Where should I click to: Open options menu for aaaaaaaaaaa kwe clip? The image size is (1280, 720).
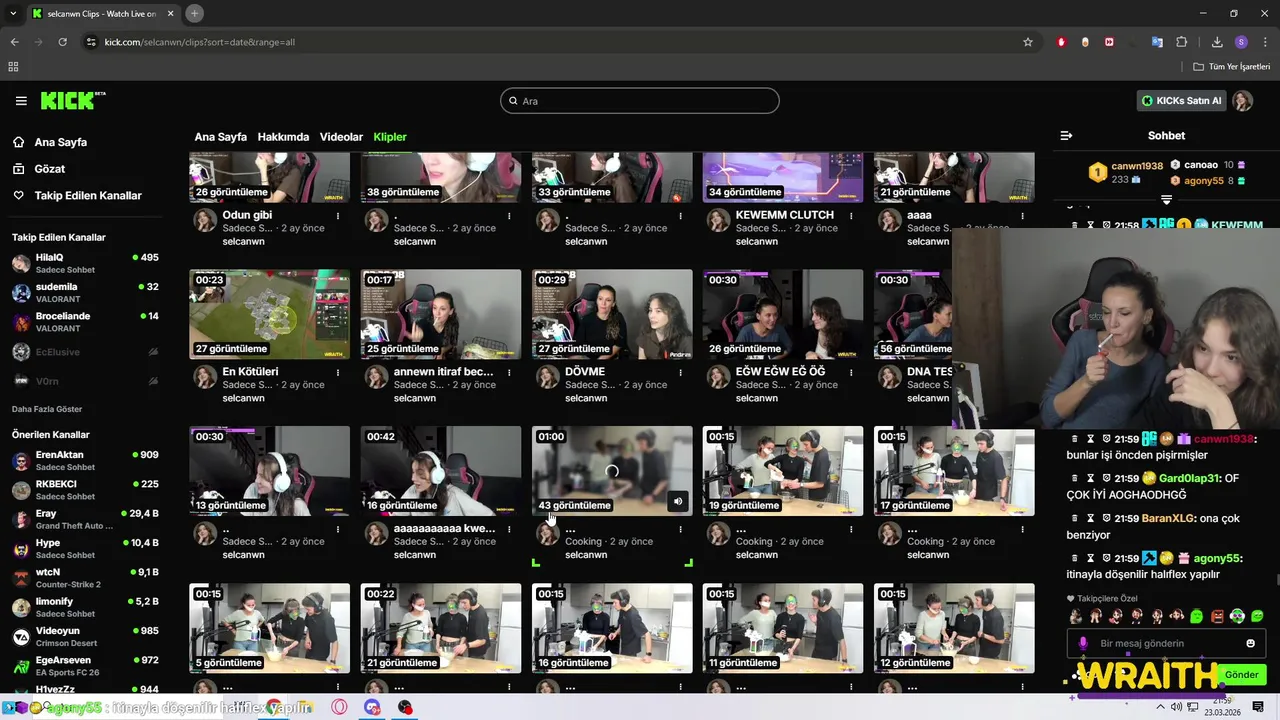click(x=509, y=528)
